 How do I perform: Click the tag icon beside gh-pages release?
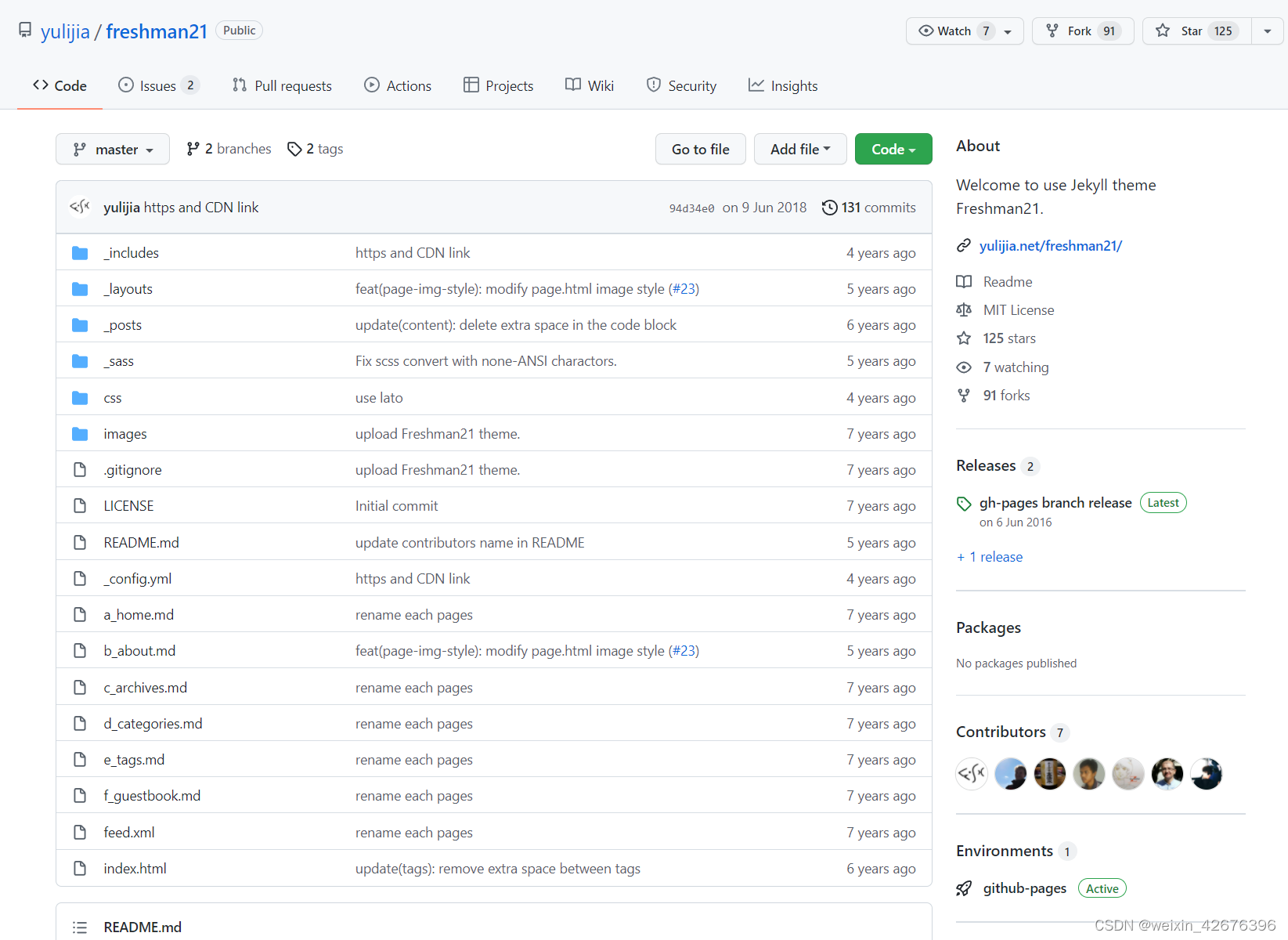click(964, 504)
